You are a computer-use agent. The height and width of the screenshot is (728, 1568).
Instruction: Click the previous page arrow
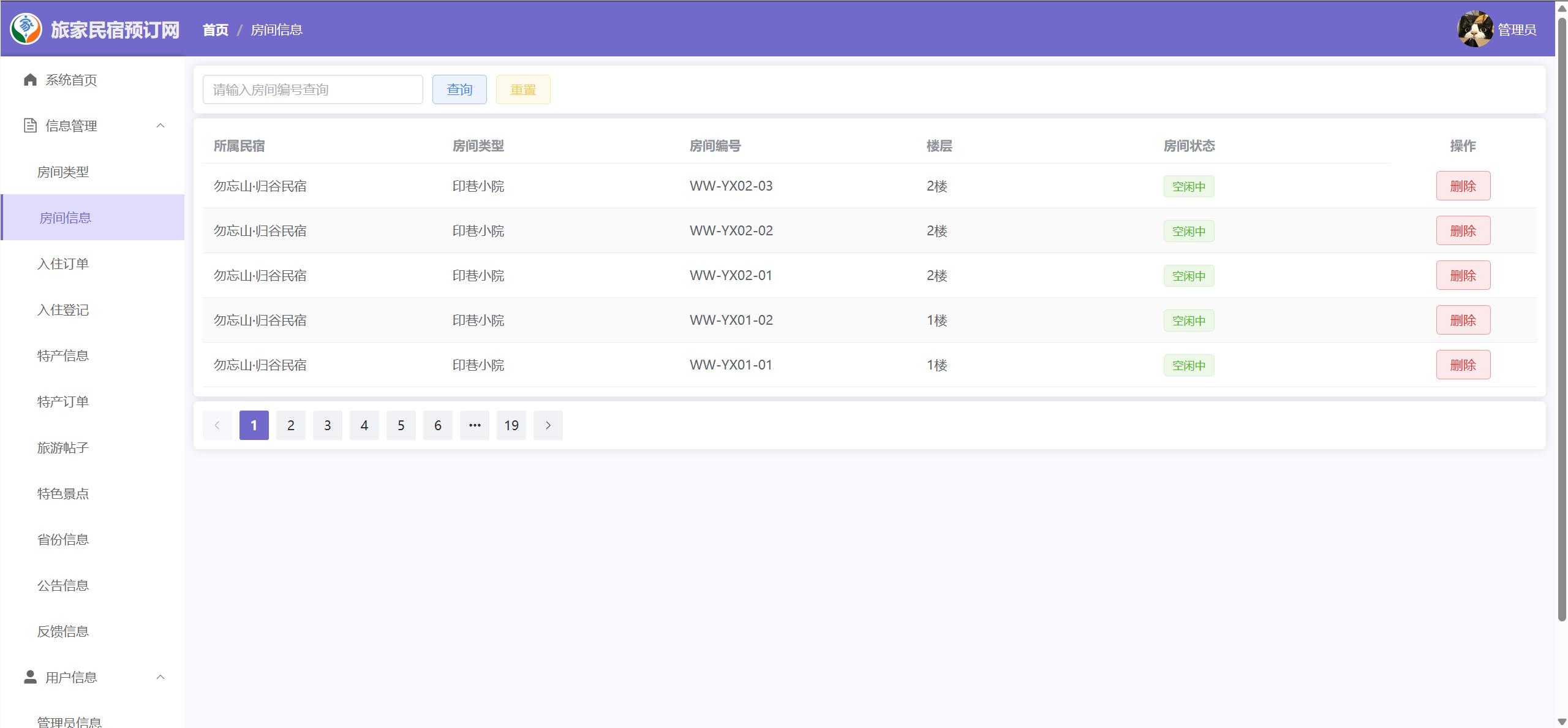coord(217,425)
